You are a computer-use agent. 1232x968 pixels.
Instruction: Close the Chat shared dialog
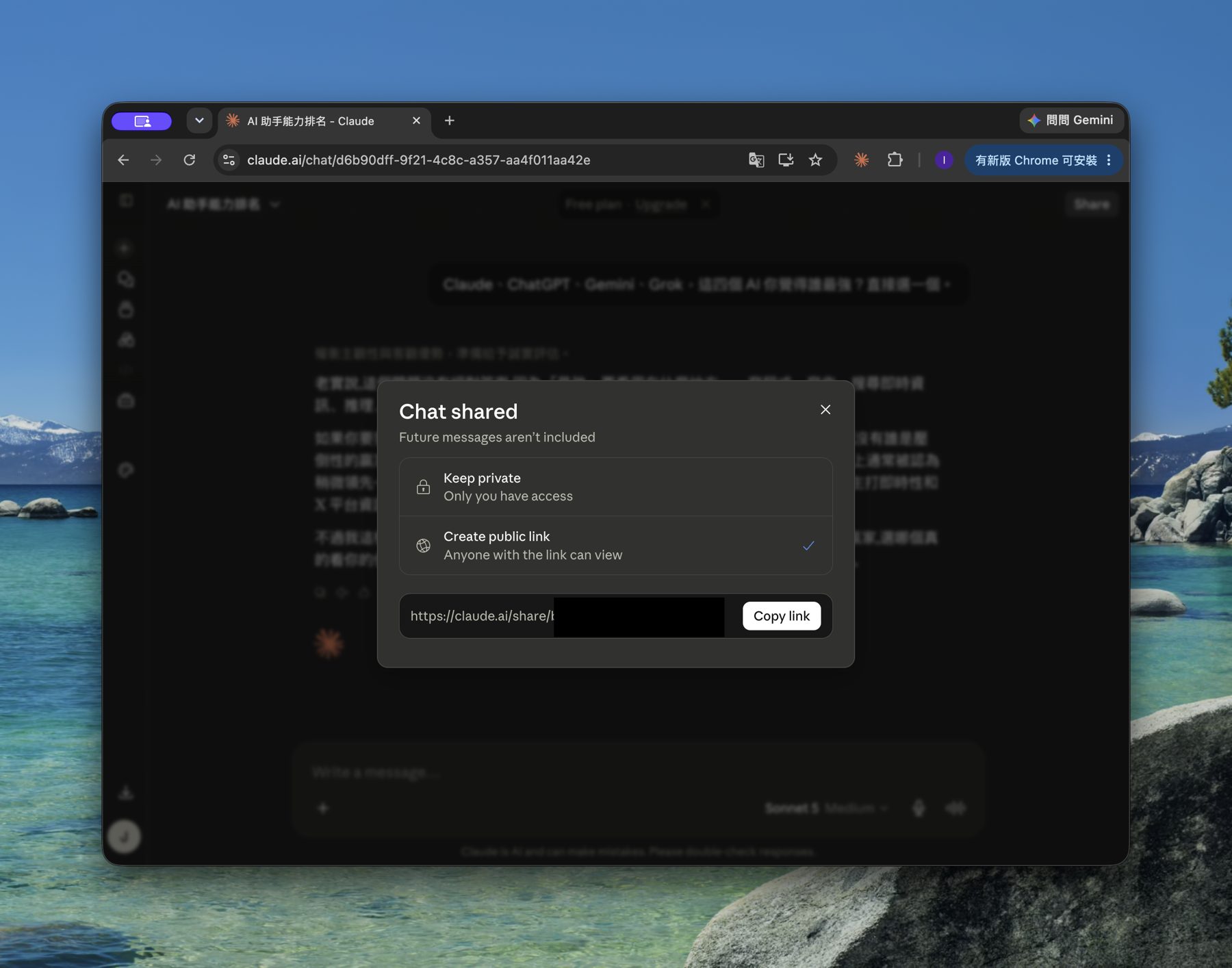point(825,409)
